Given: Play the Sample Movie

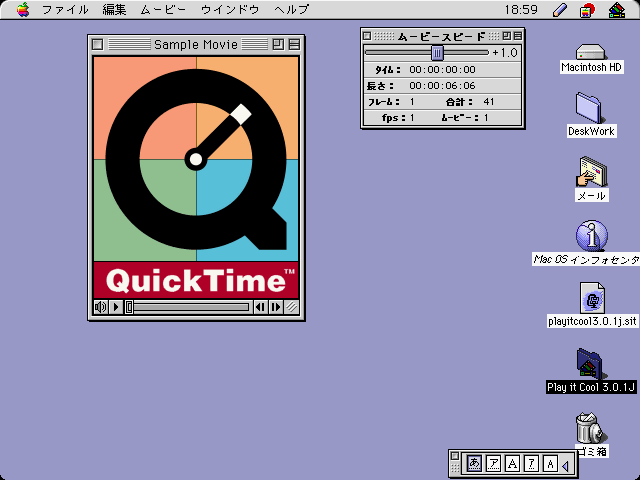Looking at the screenshot, I should click(x=116, y=307).
